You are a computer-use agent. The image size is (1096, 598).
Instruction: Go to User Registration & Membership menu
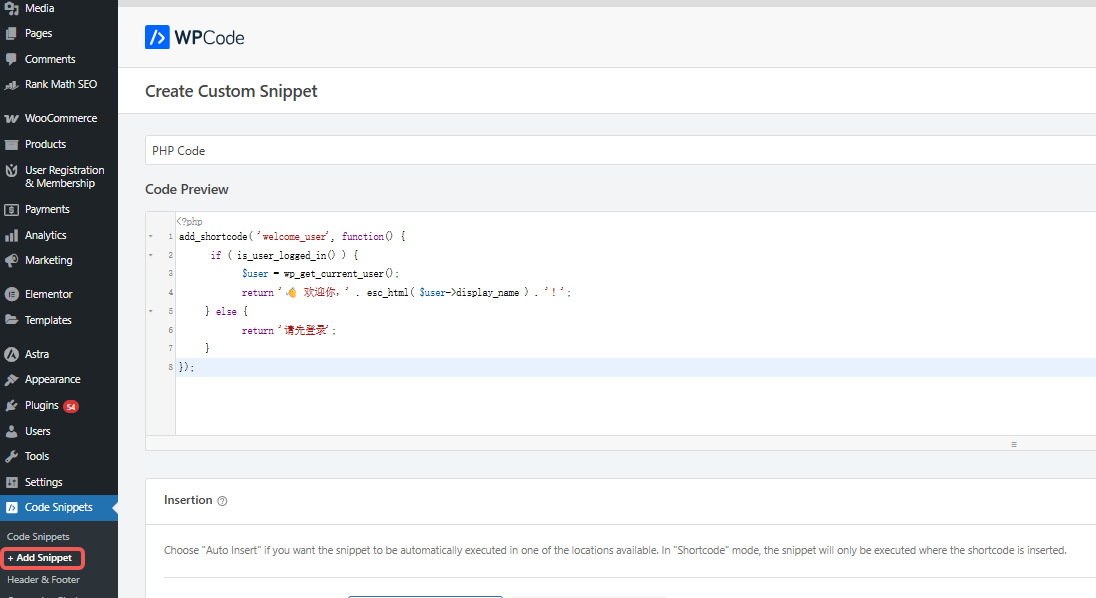click(x=64, y=177)
